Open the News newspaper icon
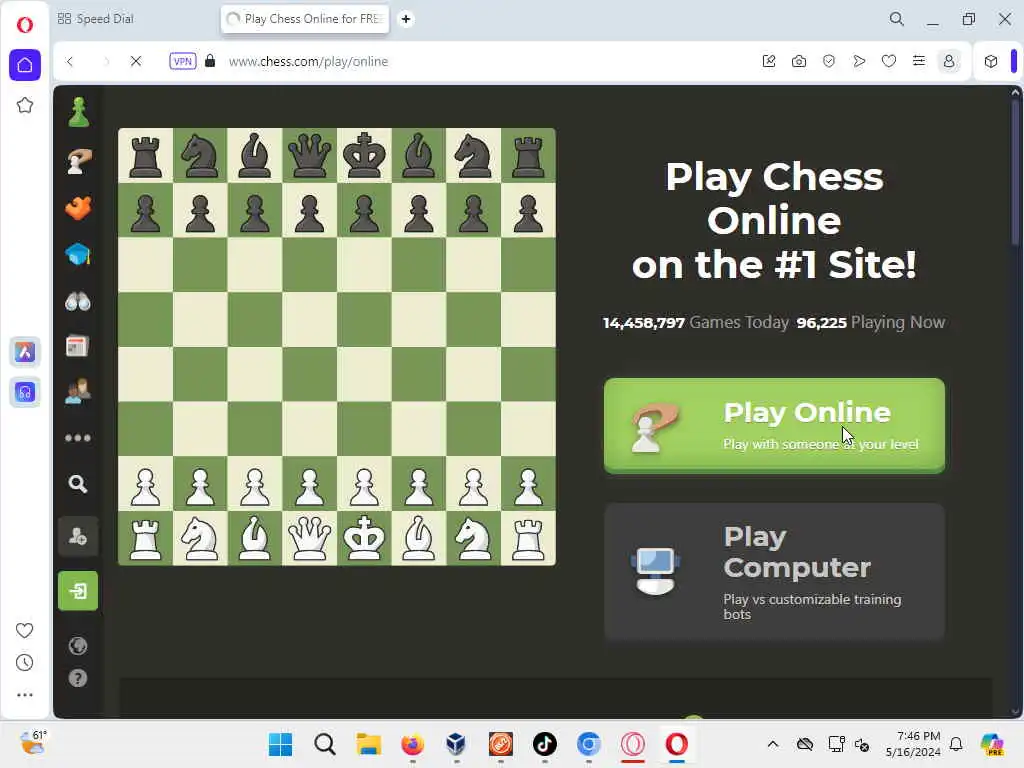Viewport: 1024px width, 768px height. [x=77, y=346]
